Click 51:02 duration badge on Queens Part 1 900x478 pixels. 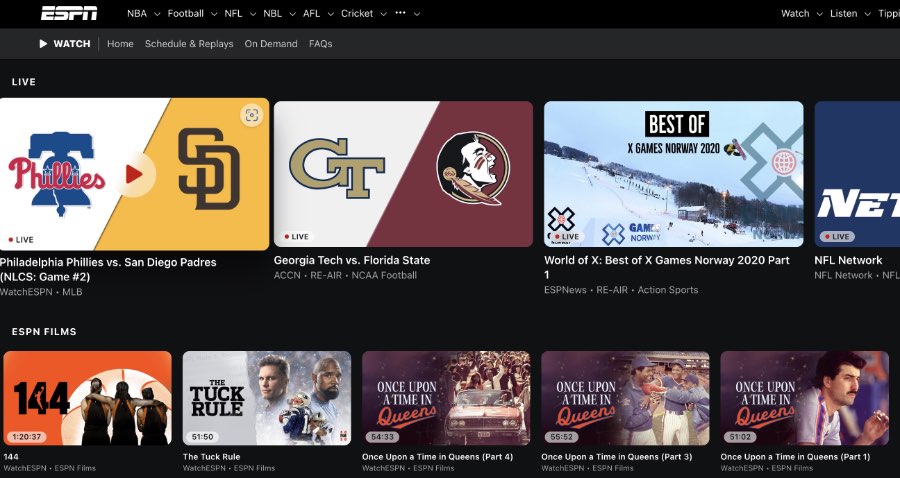(x=740, y=437)
